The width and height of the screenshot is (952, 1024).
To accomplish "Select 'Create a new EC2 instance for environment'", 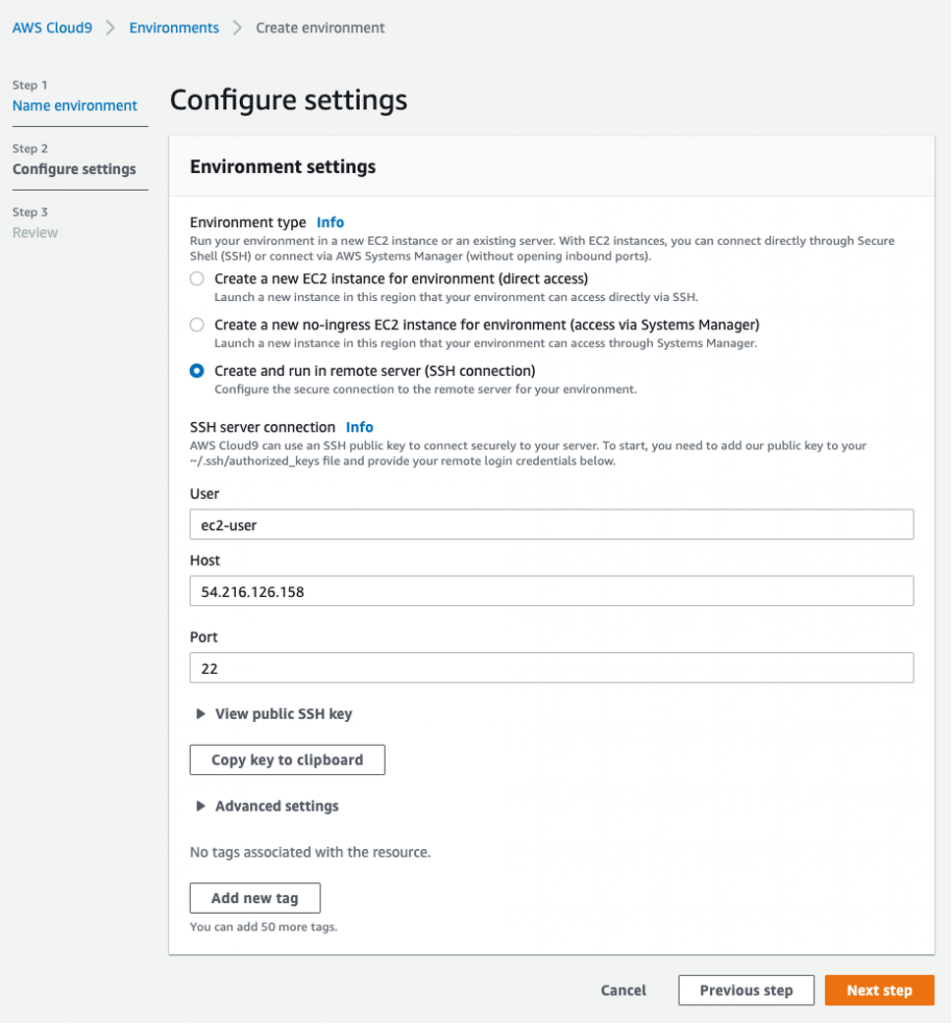I will click(199, 279).
